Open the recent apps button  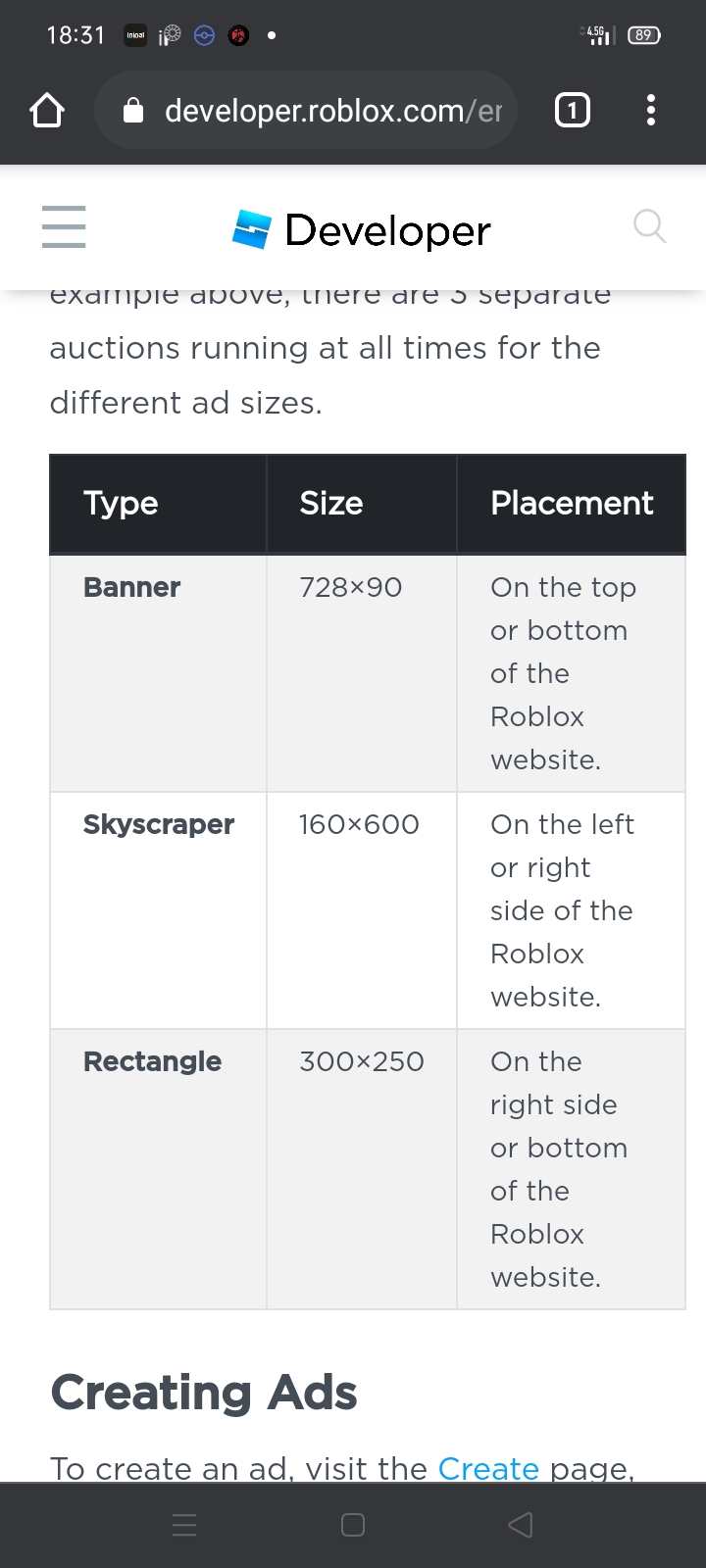[184, 1524]
